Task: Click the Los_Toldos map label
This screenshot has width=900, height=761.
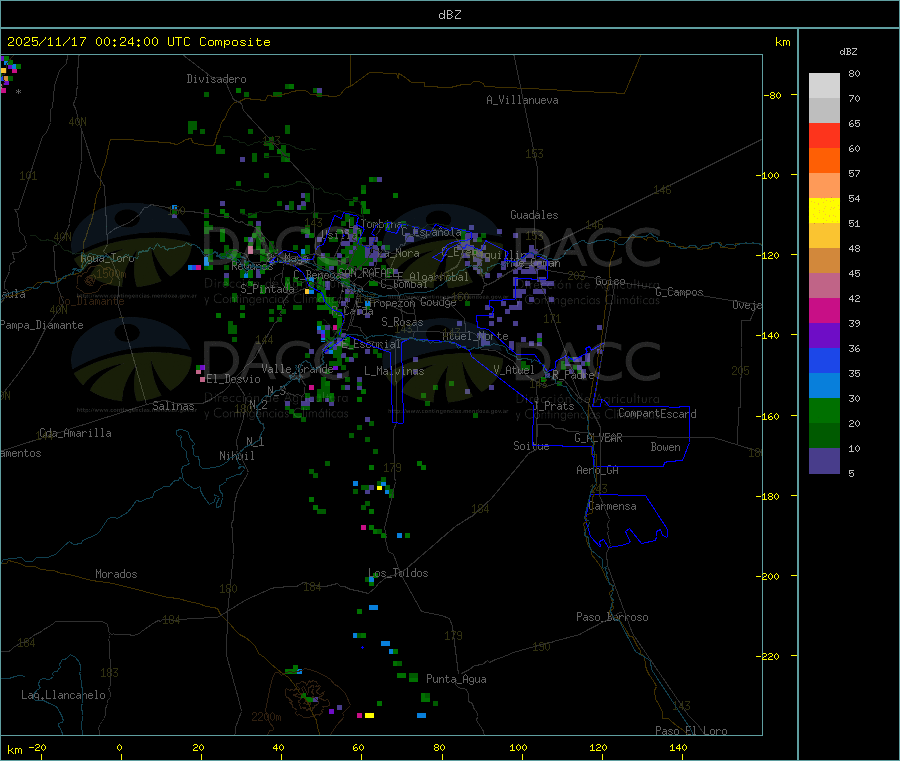Action: (x=398, y=573)
